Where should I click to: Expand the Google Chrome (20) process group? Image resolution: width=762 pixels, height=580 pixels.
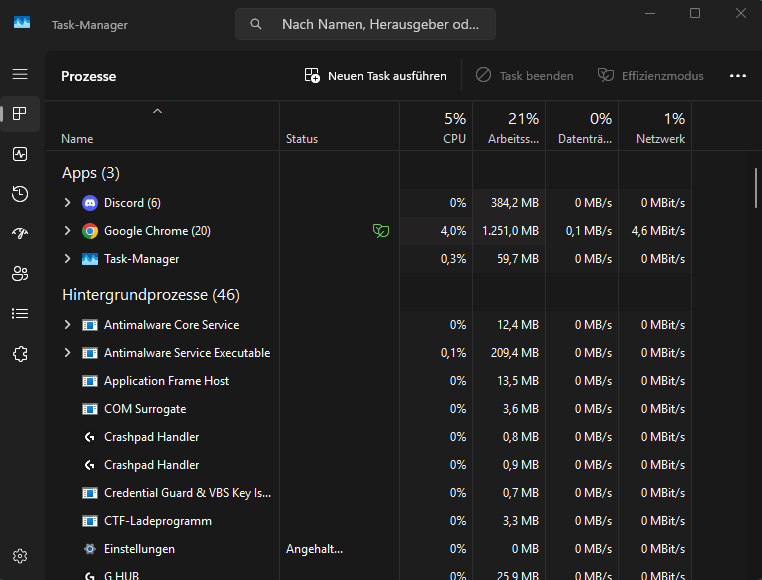click(x=68, y=231)
